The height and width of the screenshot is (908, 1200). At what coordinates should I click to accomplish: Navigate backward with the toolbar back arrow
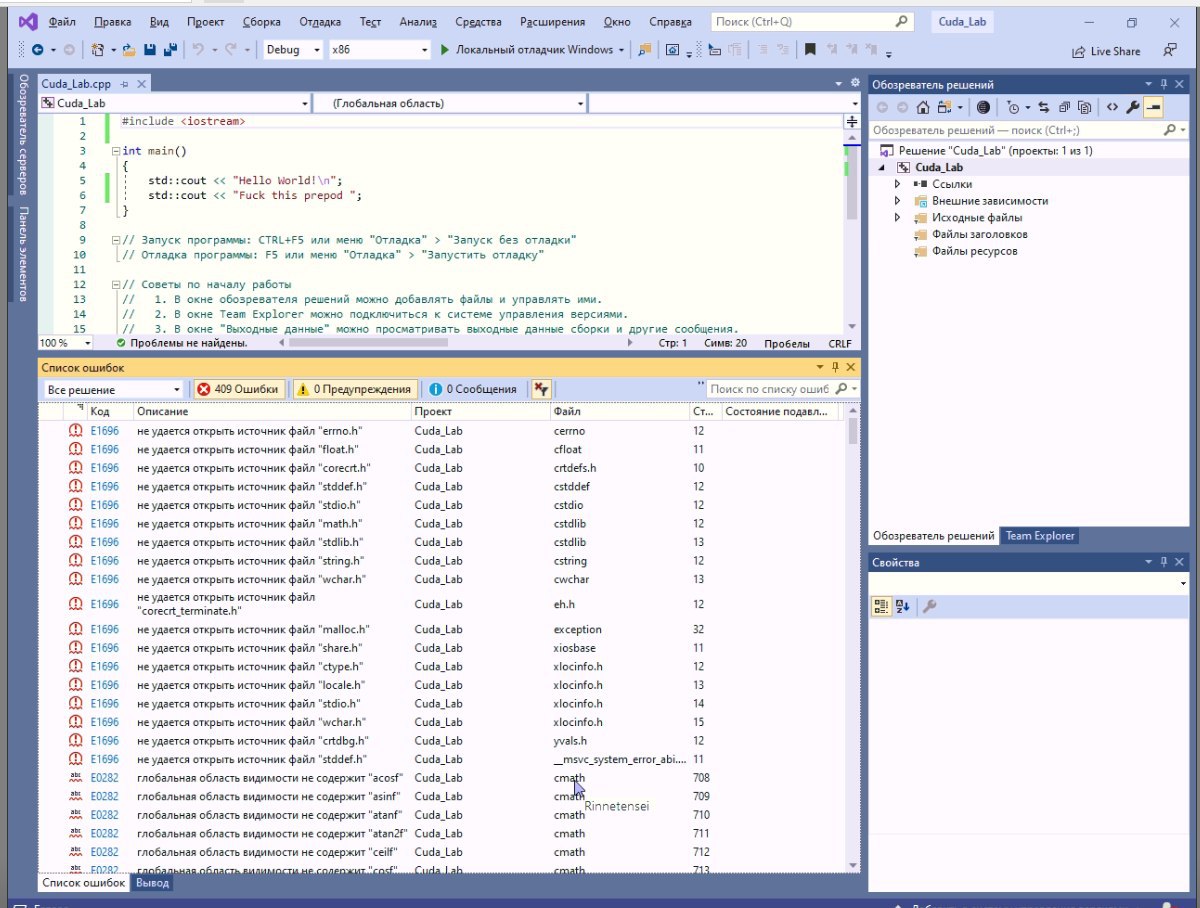(37, 50)
